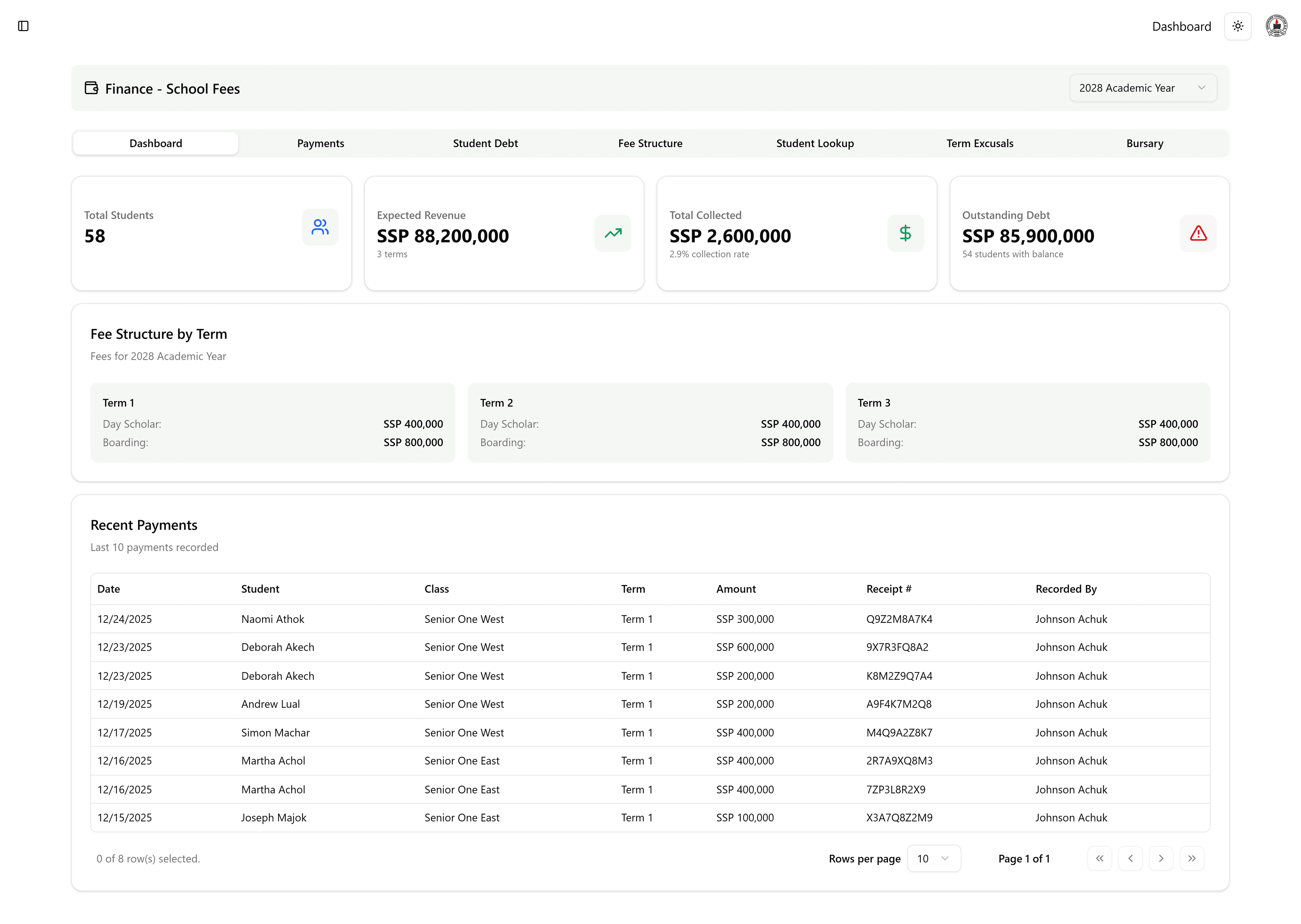
Task: Click the Total Collected dollar icon
Action: click(905, 233)
